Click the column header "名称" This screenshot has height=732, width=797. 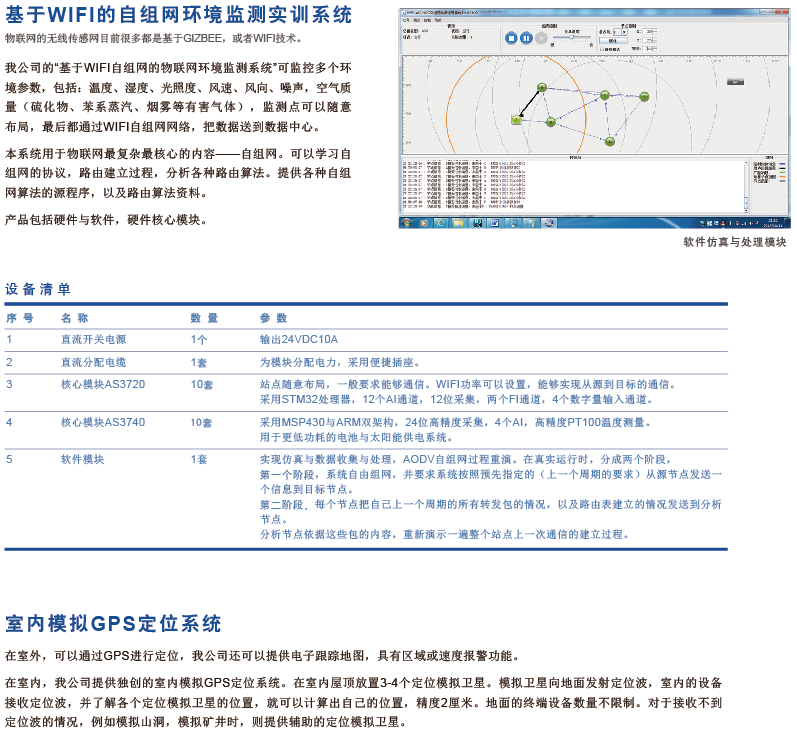click(74, 318)
